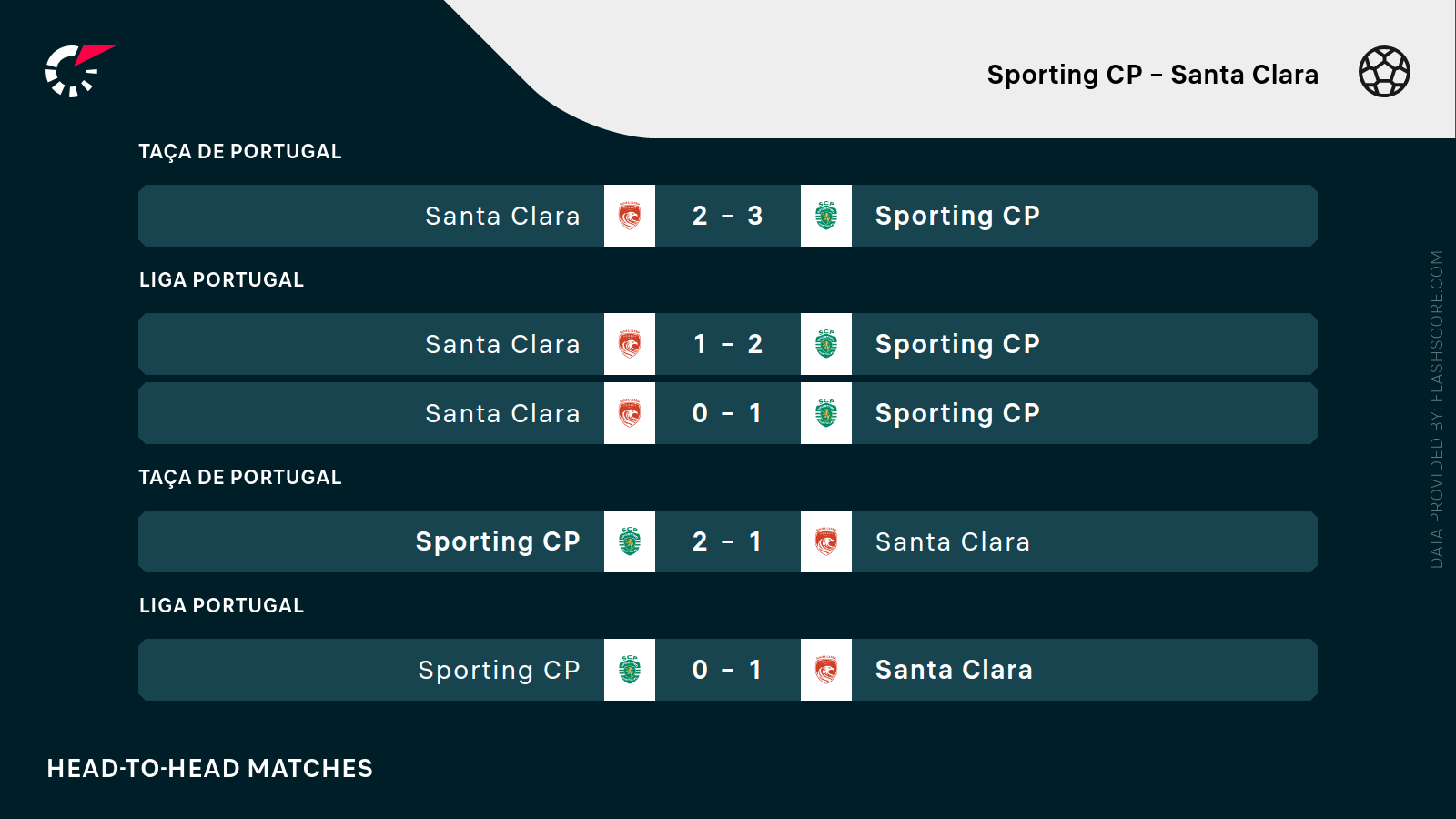Click Sporting CP crest in Sporting's 0-1 home loss
This screenshot has width=1456, height=819.
pos(630,670)
